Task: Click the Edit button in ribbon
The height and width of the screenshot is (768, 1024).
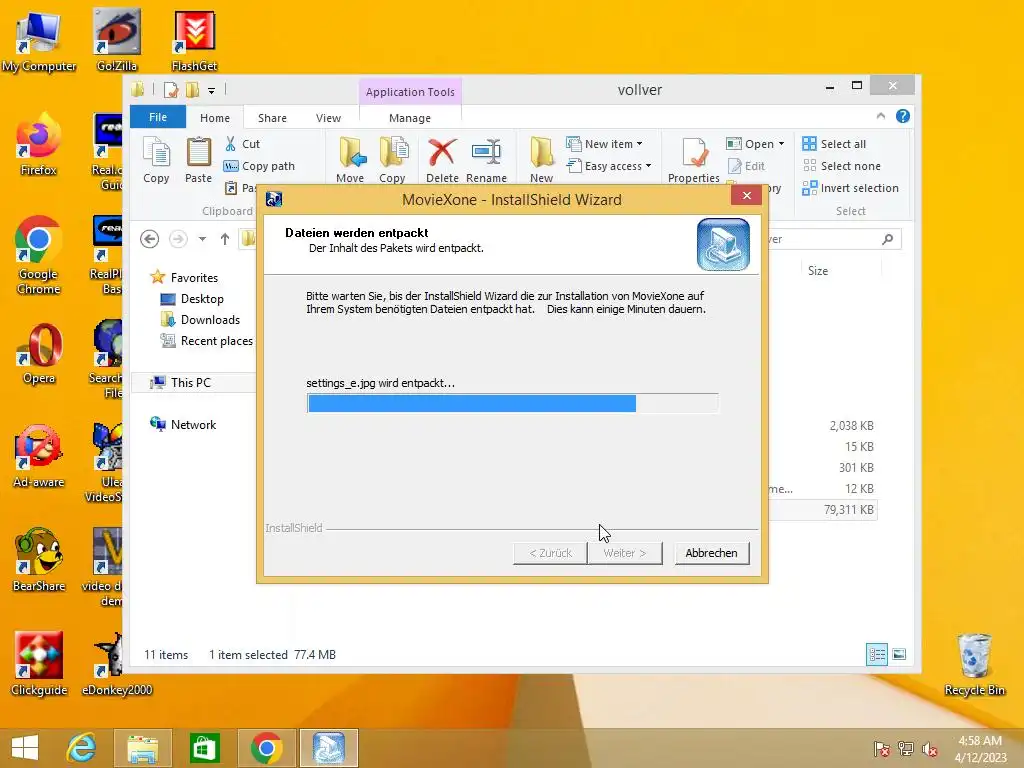Action: [x=746, y=166]
